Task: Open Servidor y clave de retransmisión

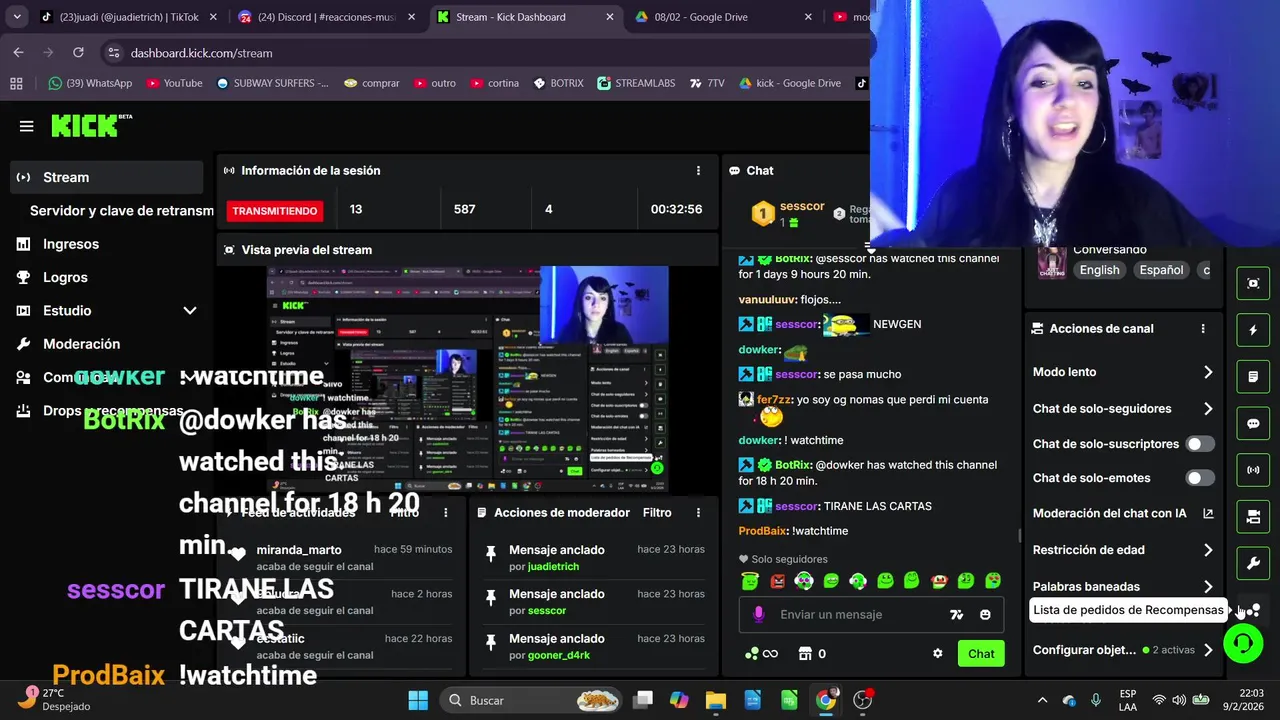Action: (x=120, y=211)
